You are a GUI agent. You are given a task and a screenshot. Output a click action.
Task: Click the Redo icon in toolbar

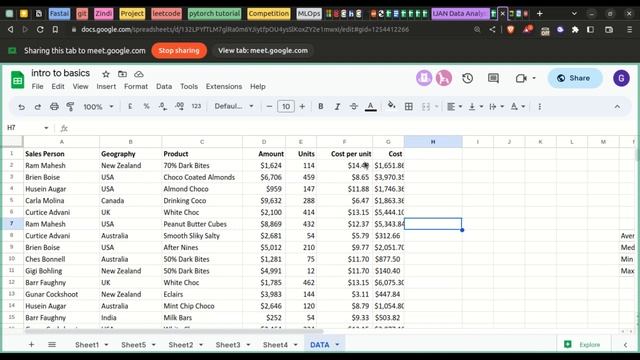pyautogui.click(x=38, y=107)
